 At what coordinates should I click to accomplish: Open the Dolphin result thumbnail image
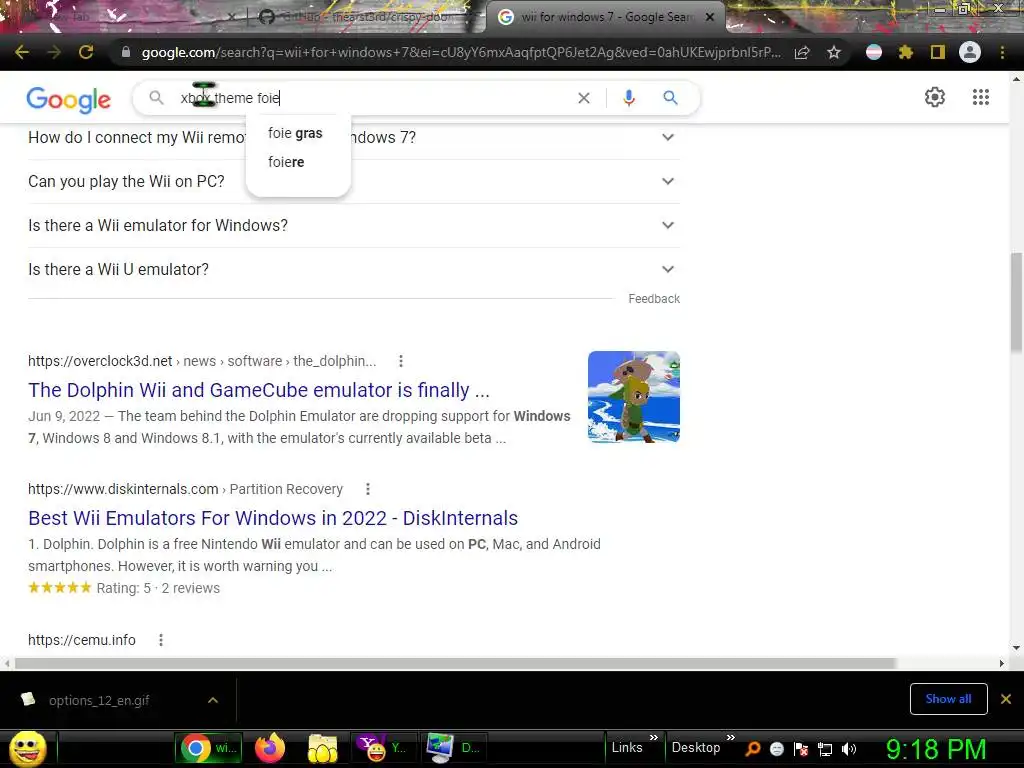tap(633, 397)
